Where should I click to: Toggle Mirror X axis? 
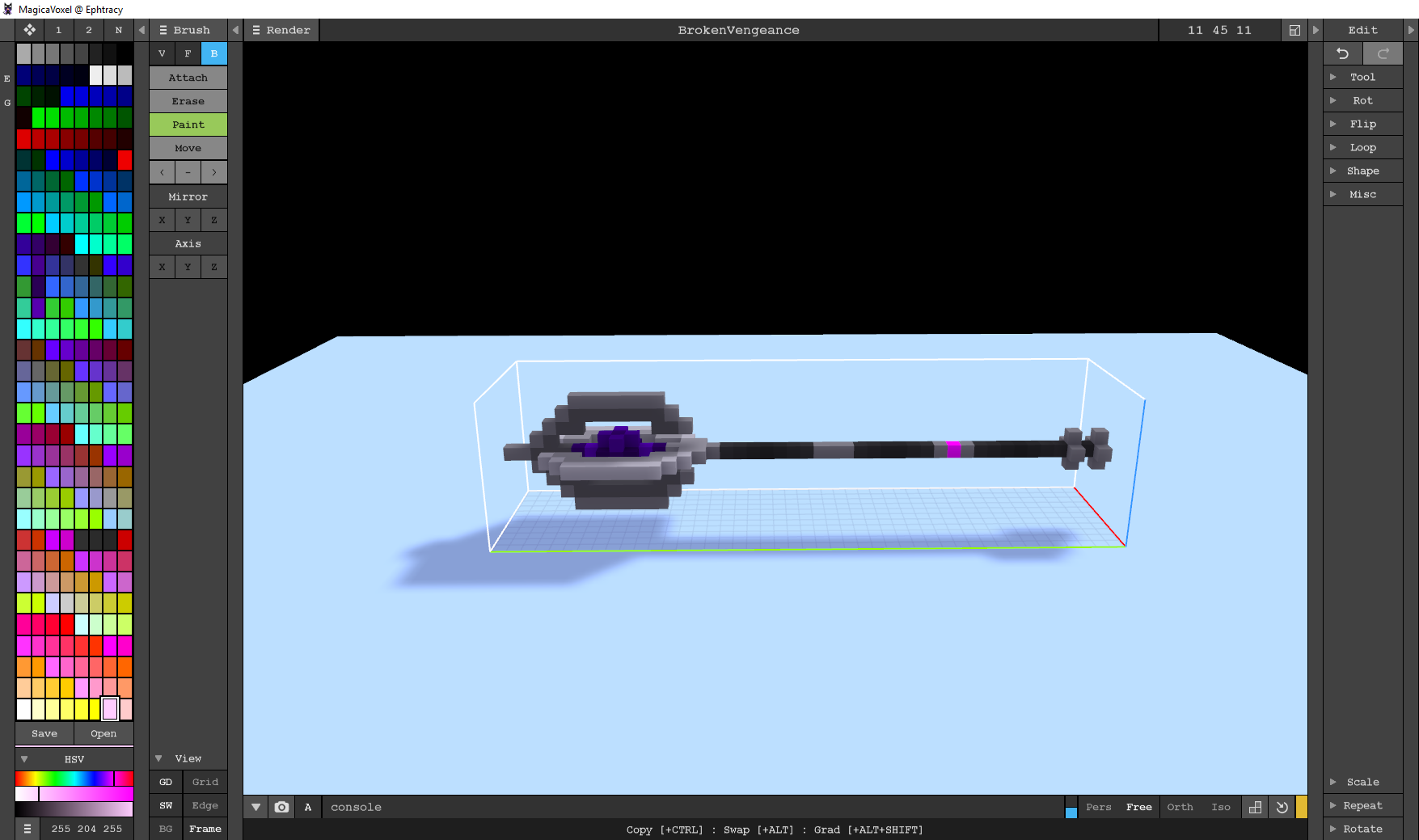[x=162, y=220]
